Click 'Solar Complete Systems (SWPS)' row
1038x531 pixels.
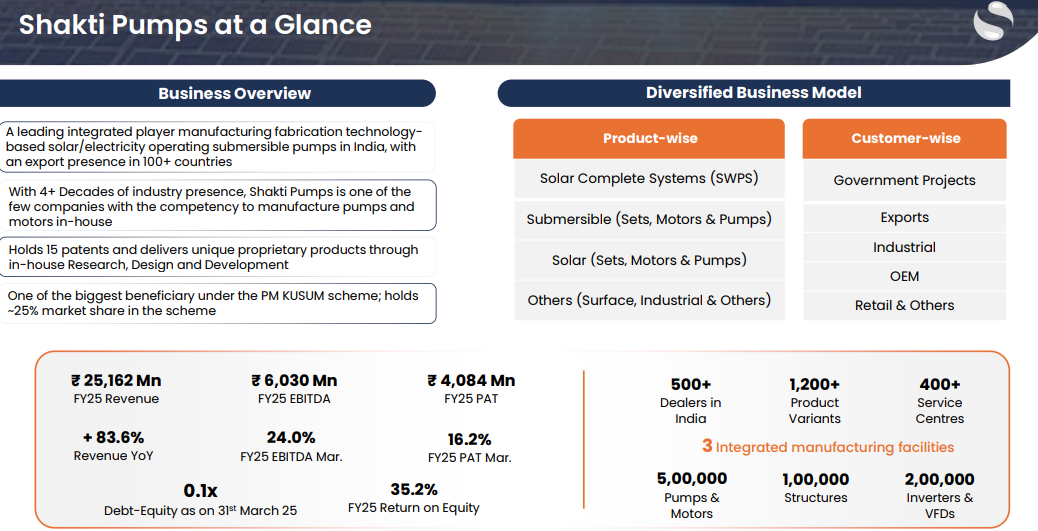[x=649, y=178]
